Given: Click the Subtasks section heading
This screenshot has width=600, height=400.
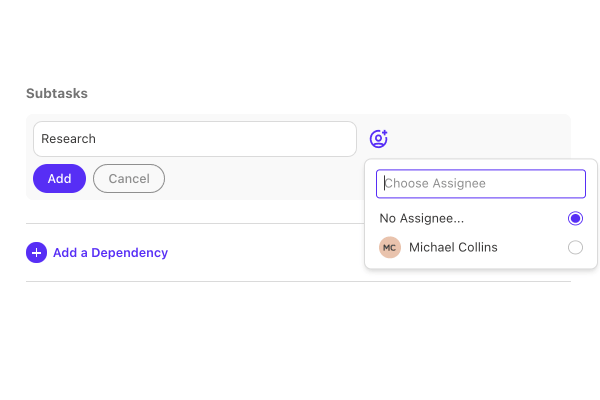Looking at the screenshot, I should point(57,93).
